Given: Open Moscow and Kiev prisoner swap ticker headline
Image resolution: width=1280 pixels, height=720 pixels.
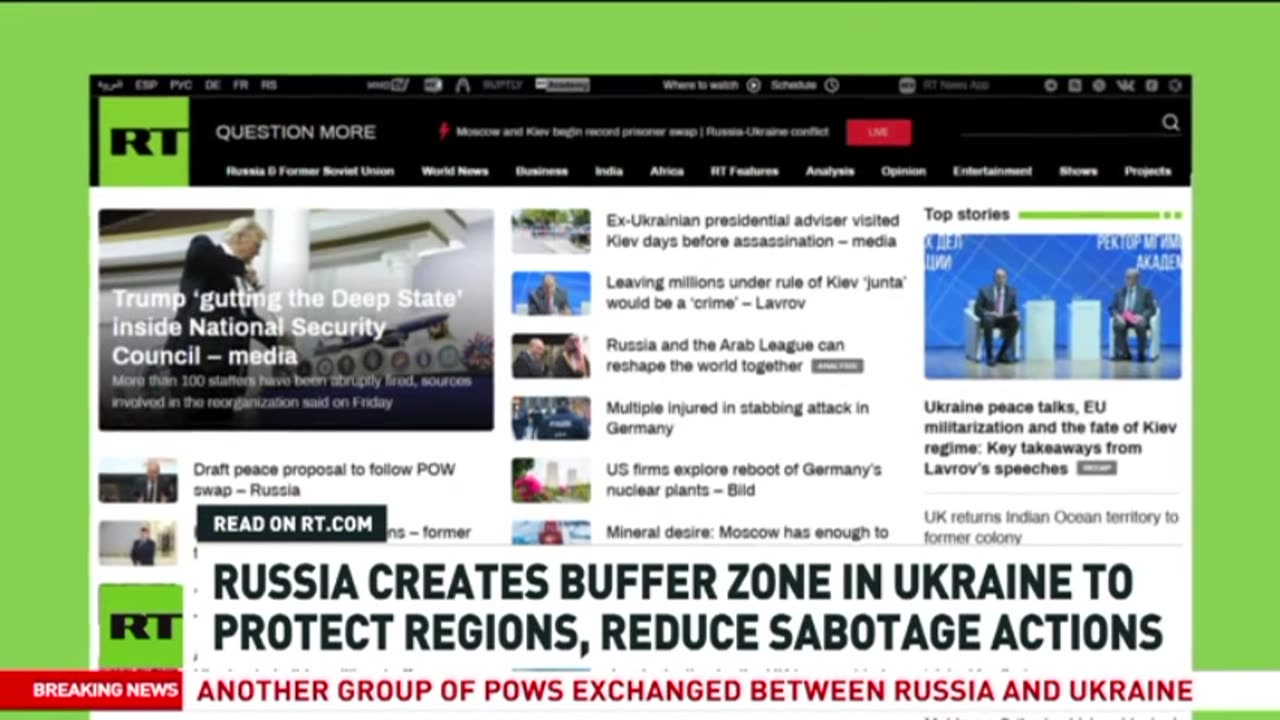Looking at the screenshot, I should (642, 132).
